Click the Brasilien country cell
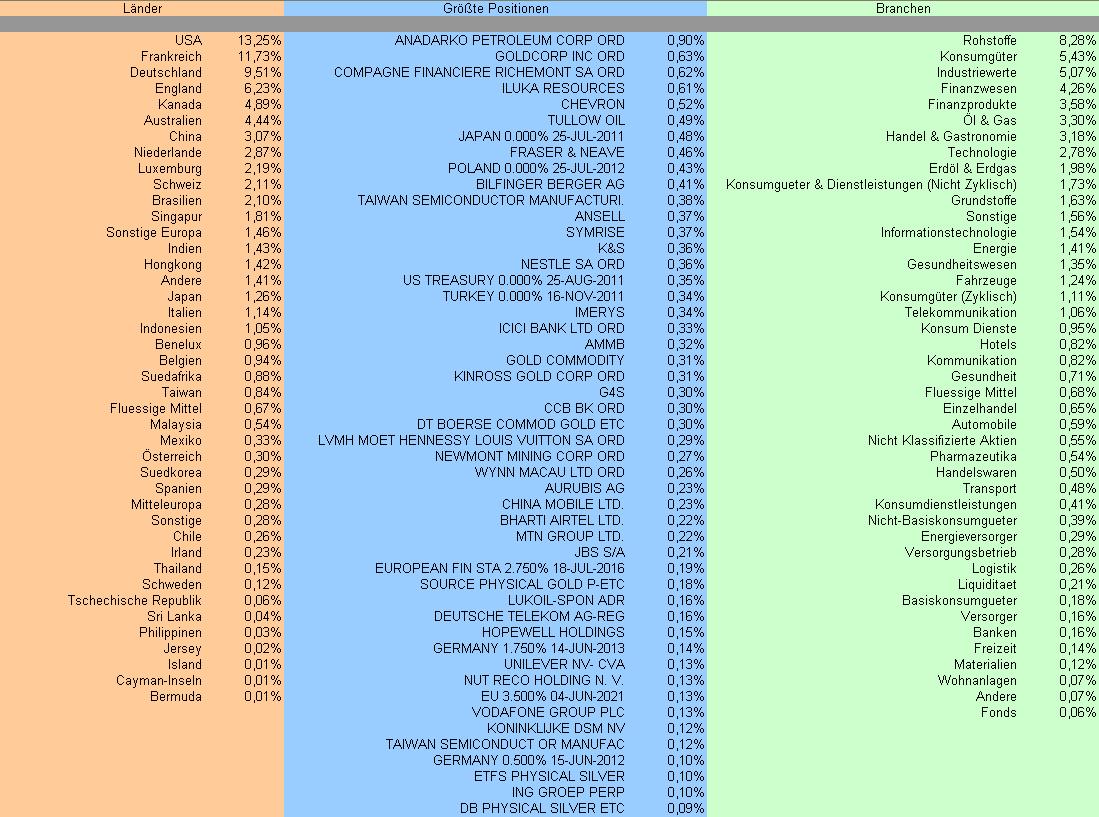This screenshot has width=1099, height=817. click(x=177, y=200)
